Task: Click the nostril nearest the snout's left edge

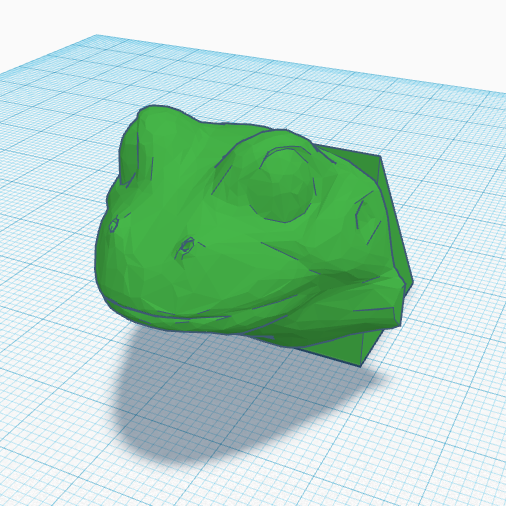Action: click(113, 225)
